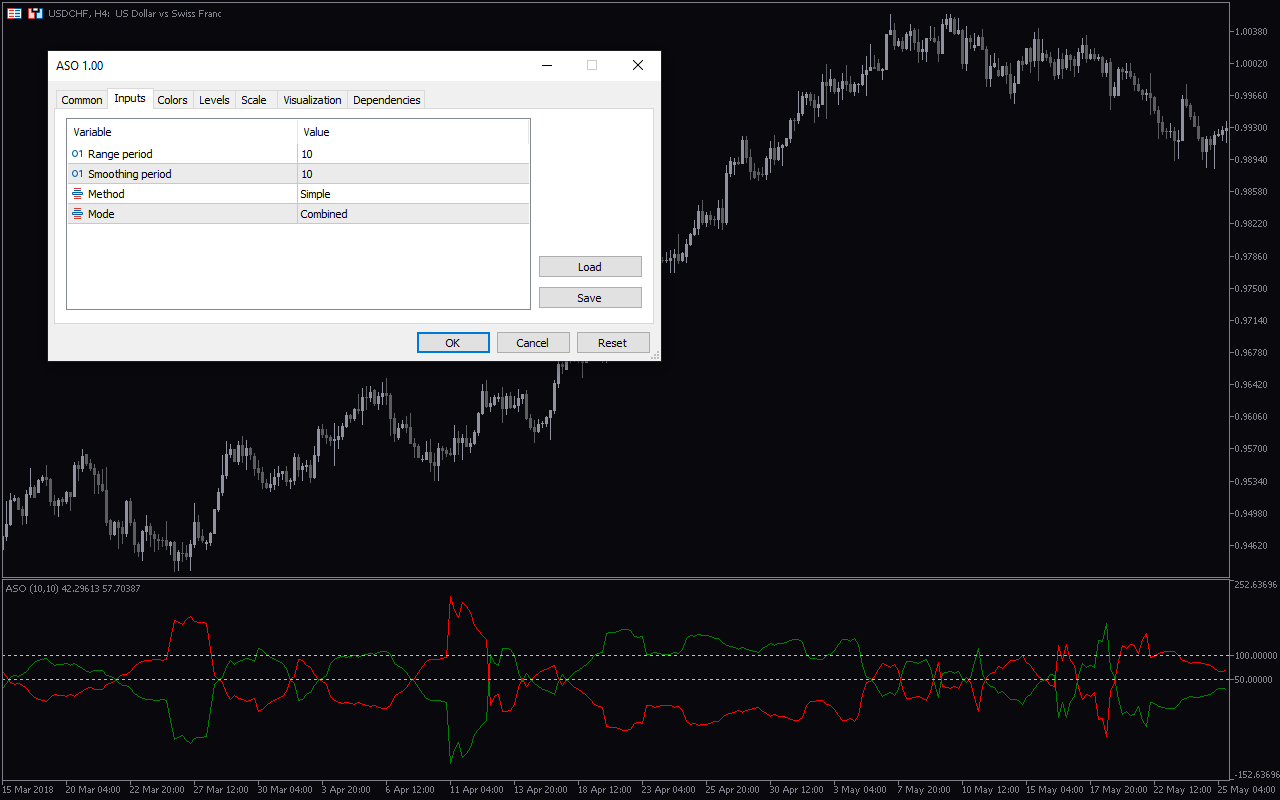Viewport: 1280px width, 800px height.
Task: Click the OK button
Action: click(x=453, y=343)
